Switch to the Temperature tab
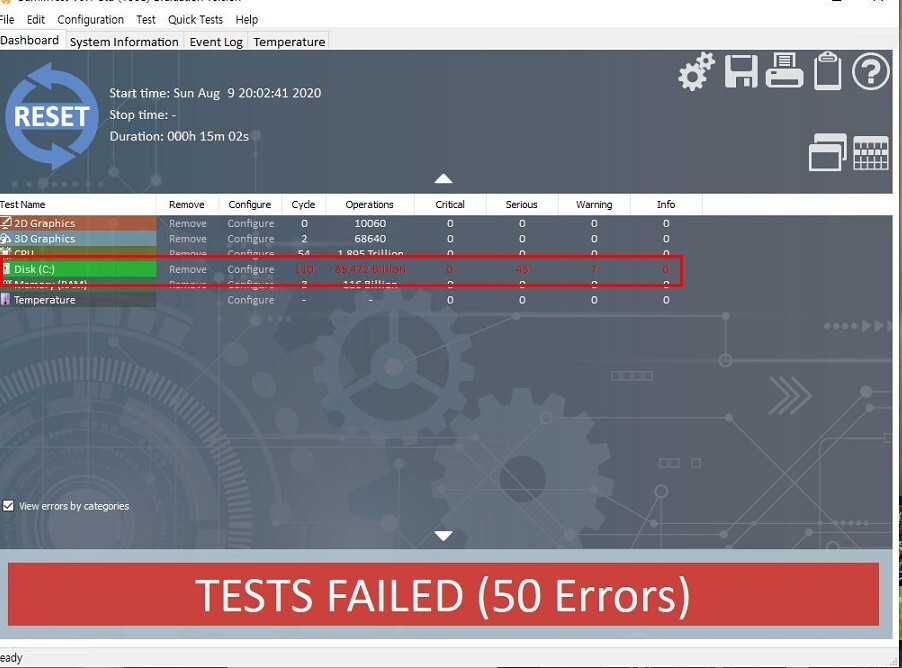 click(x=289, y=42)
